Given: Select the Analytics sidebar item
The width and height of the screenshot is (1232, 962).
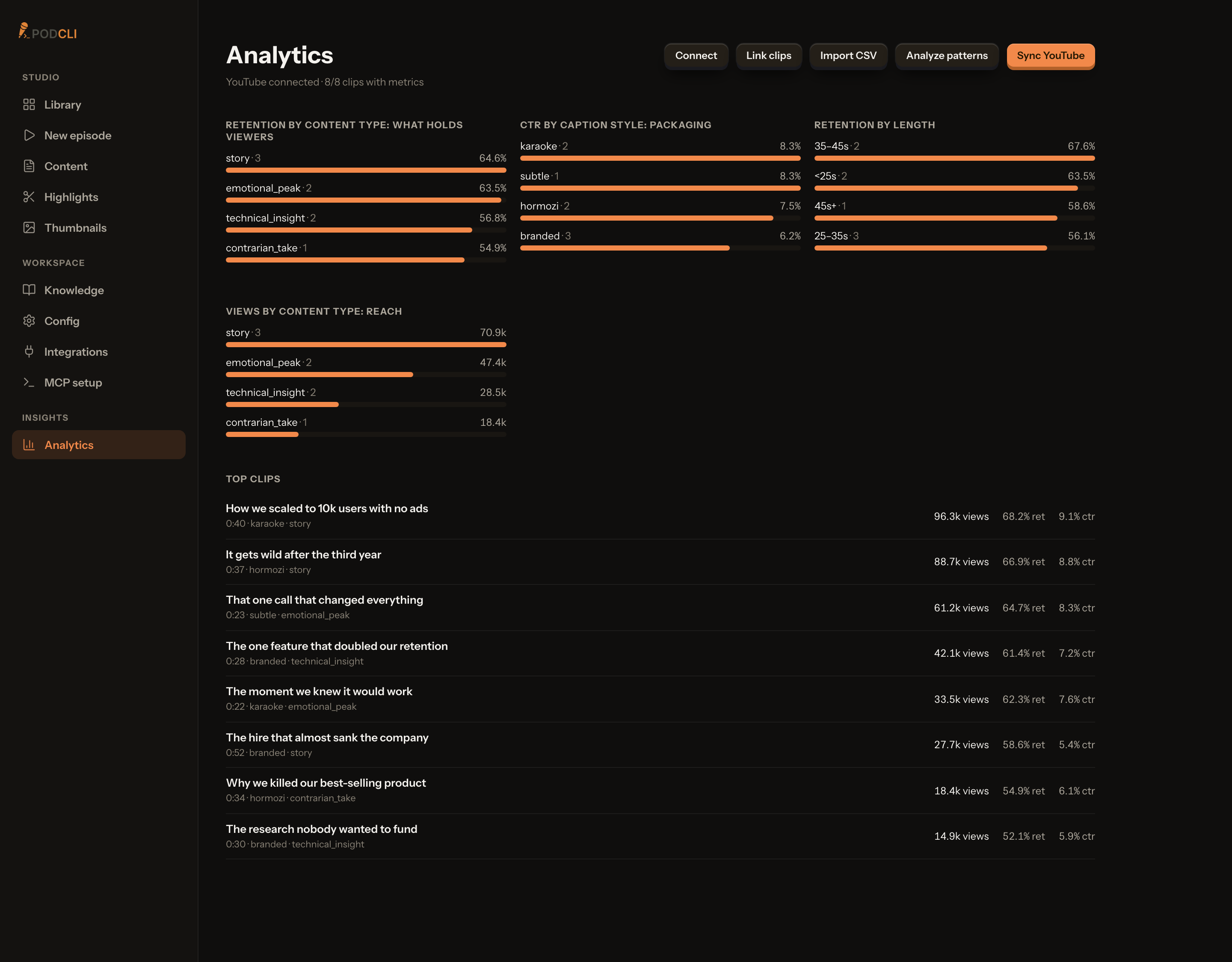Looking at the screenshot, I should coord(99,445).
